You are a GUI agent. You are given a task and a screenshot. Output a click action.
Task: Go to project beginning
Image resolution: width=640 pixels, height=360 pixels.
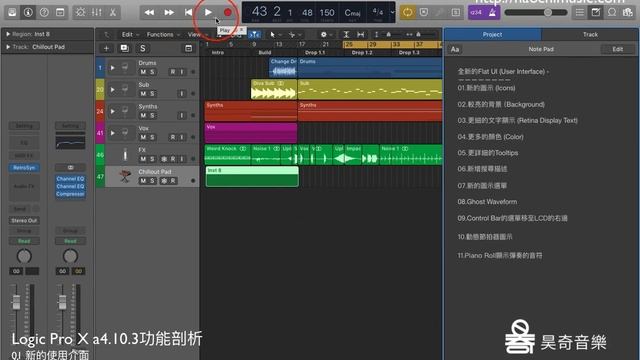pos(188,12)
